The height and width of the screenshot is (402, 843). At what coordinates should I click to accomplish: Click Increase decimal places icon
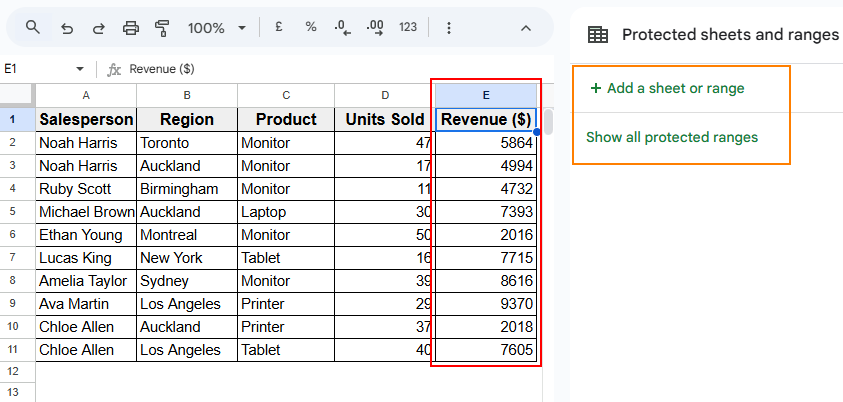pyautogui.click(x=375, y=28)
